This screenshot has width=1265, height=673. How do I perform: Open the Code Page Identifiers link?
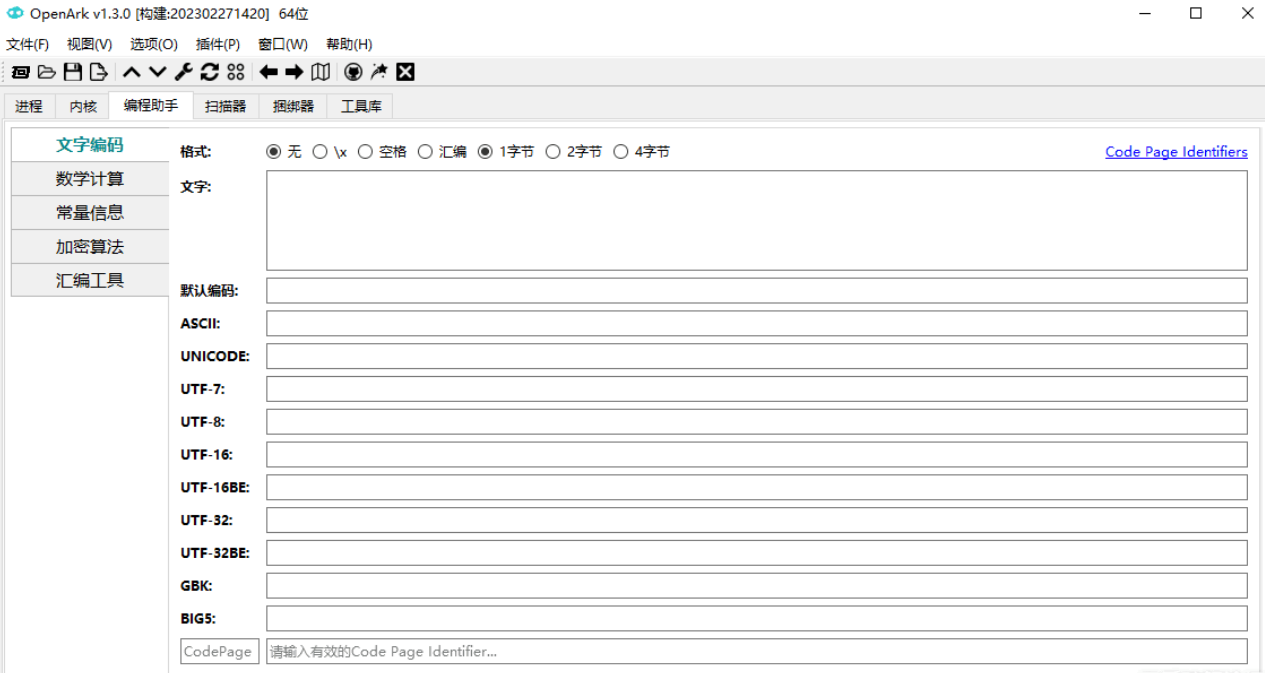click(x=1176, y=151)
